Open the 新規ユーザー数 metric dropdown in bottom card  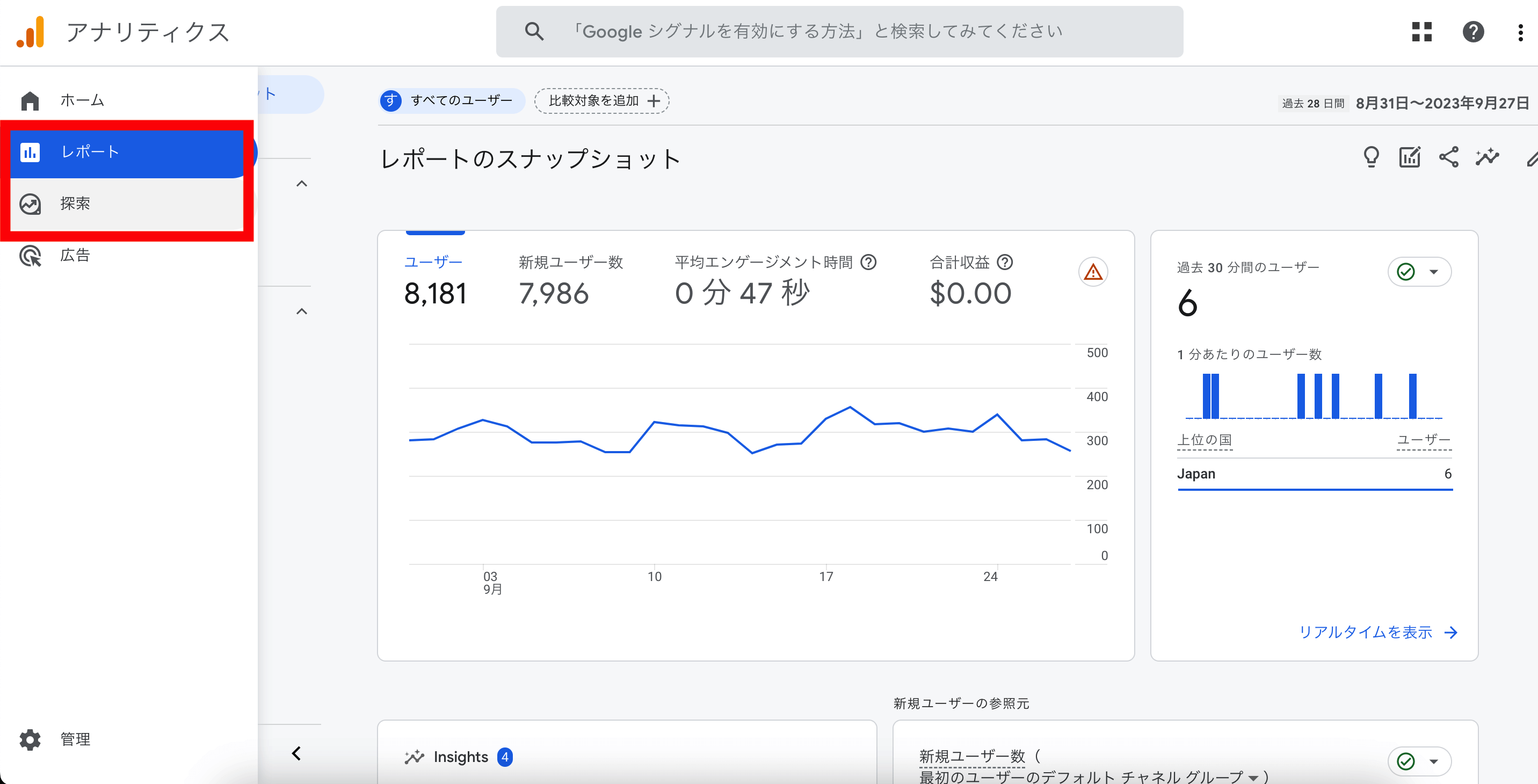click(x=972, y=757)
